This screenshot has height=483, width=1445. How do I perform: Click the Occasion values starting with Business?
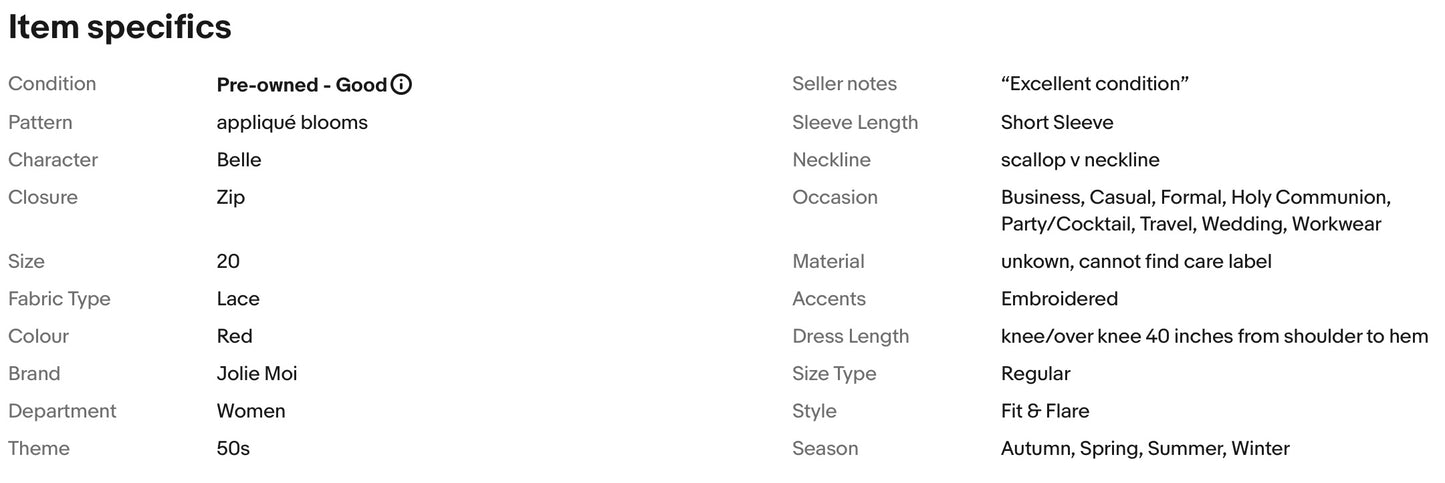pyautogui.click(x=1196, y=211)
